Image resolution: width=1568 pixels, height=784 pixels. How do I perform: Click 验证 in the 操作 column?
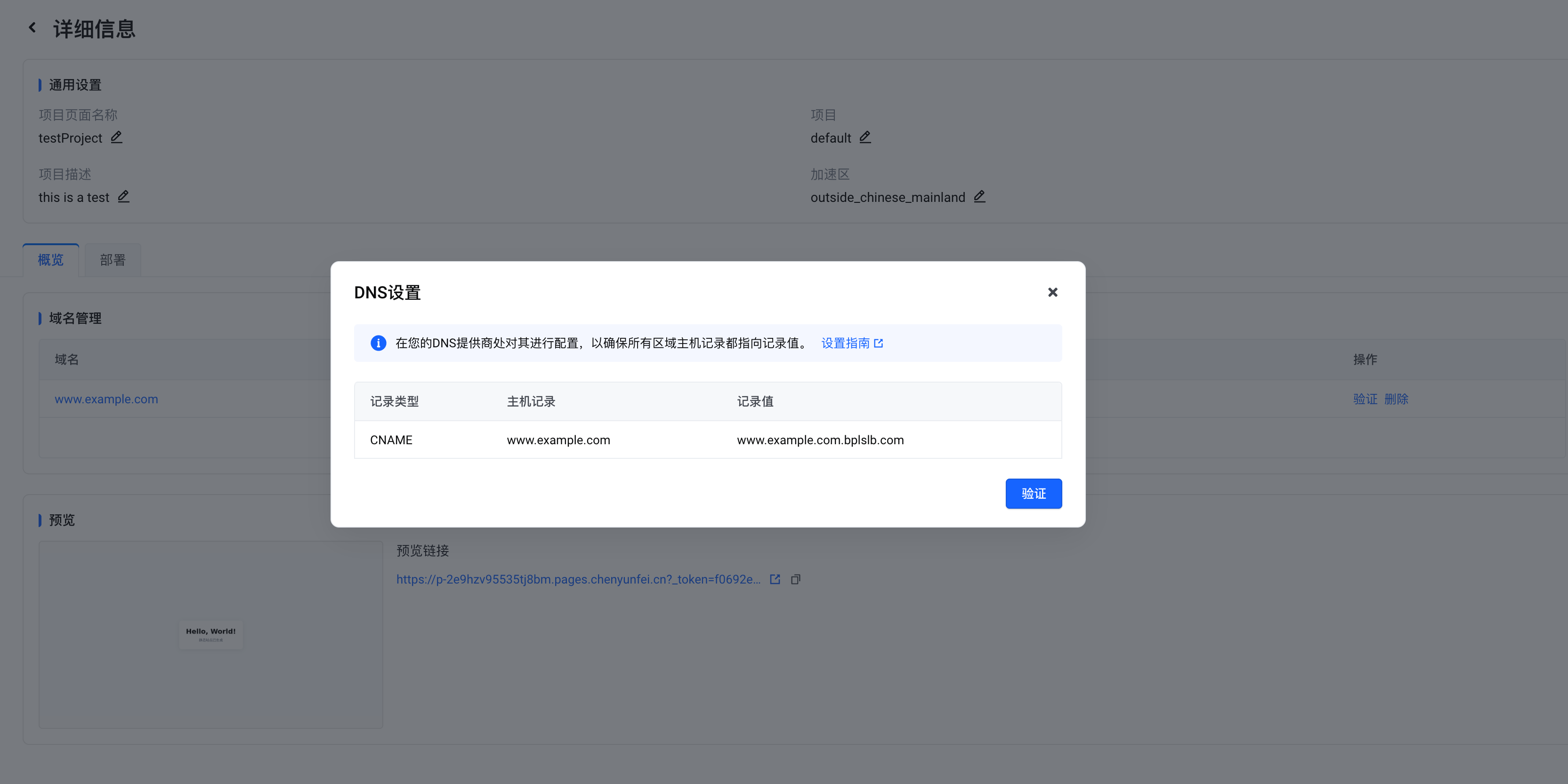(x=1365, y=399)
